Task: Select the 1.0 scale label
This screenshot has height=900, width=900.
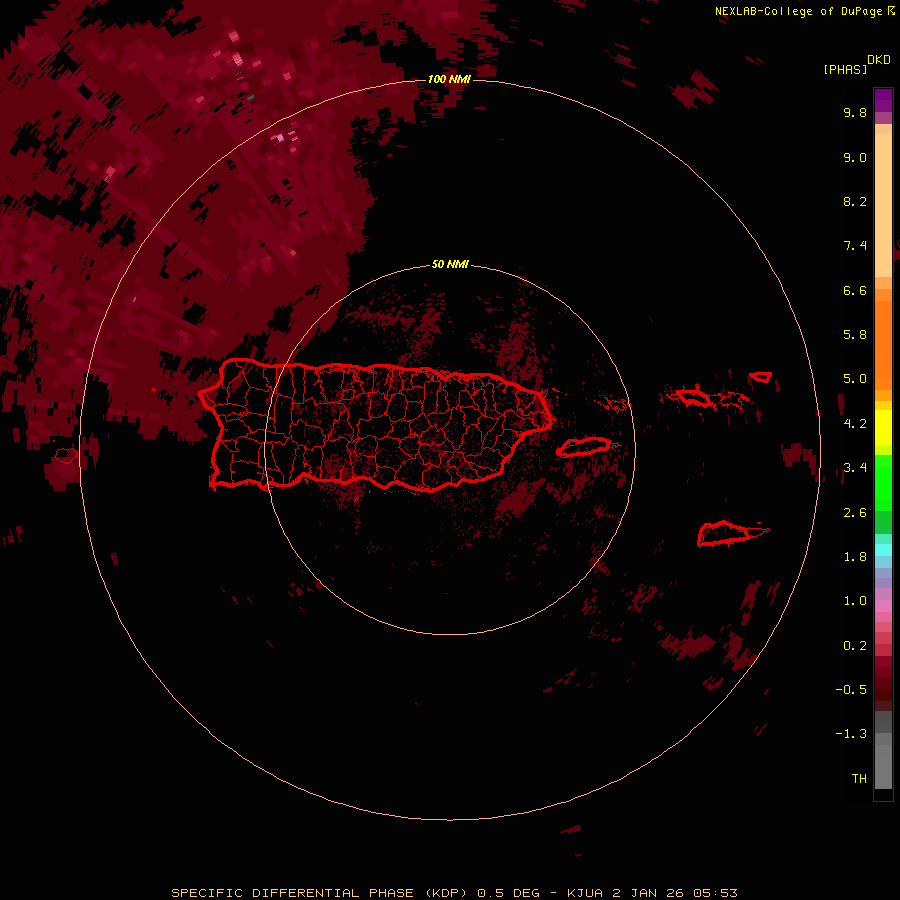Action: pos(855,601)
